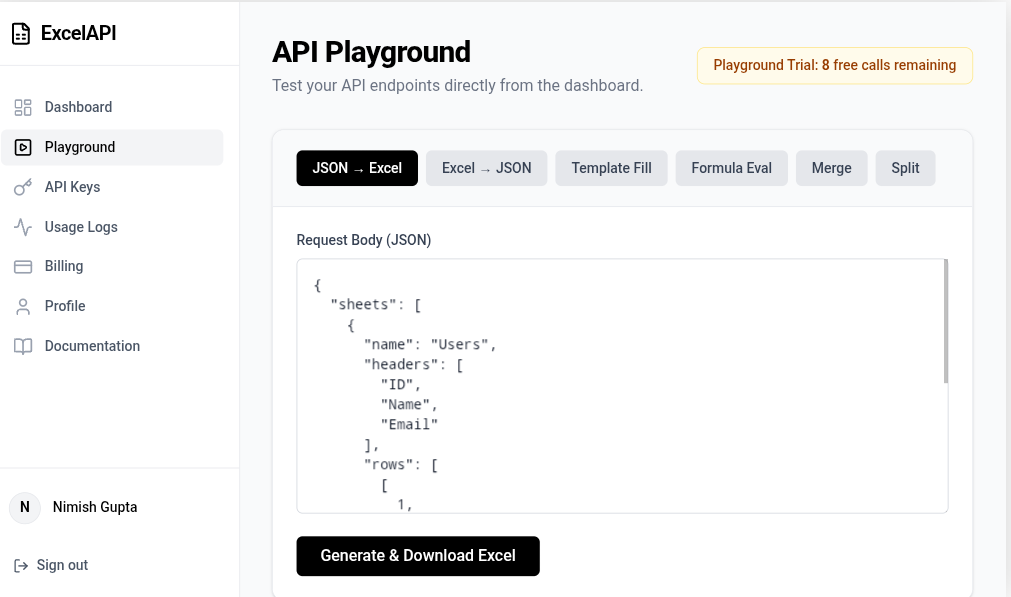1011x597 pixels.
Task: Click the "ID", entry in editor
Action: (400, 385)
